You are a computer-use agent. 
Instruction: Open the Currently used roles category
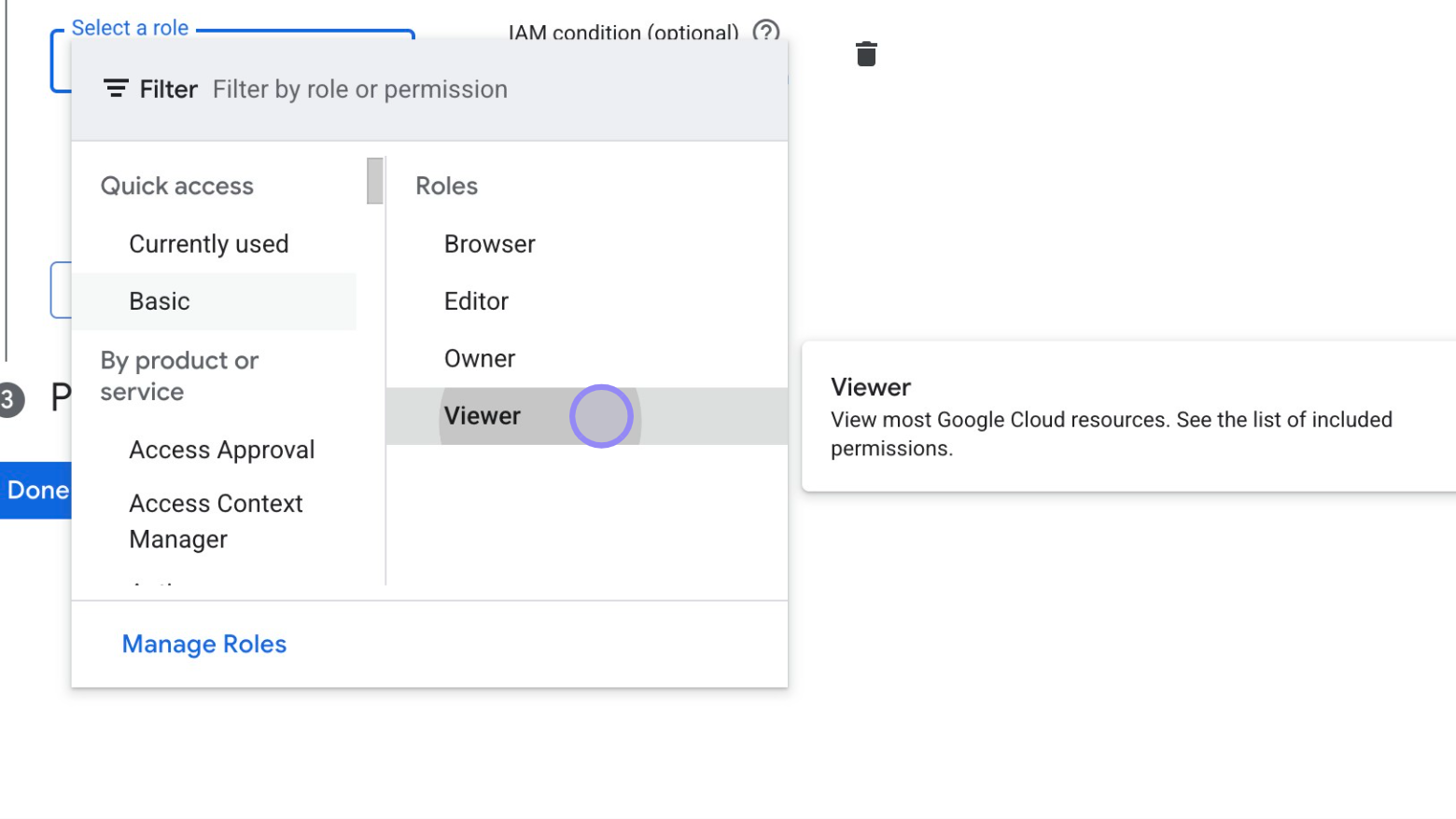(x=208, y=243)
